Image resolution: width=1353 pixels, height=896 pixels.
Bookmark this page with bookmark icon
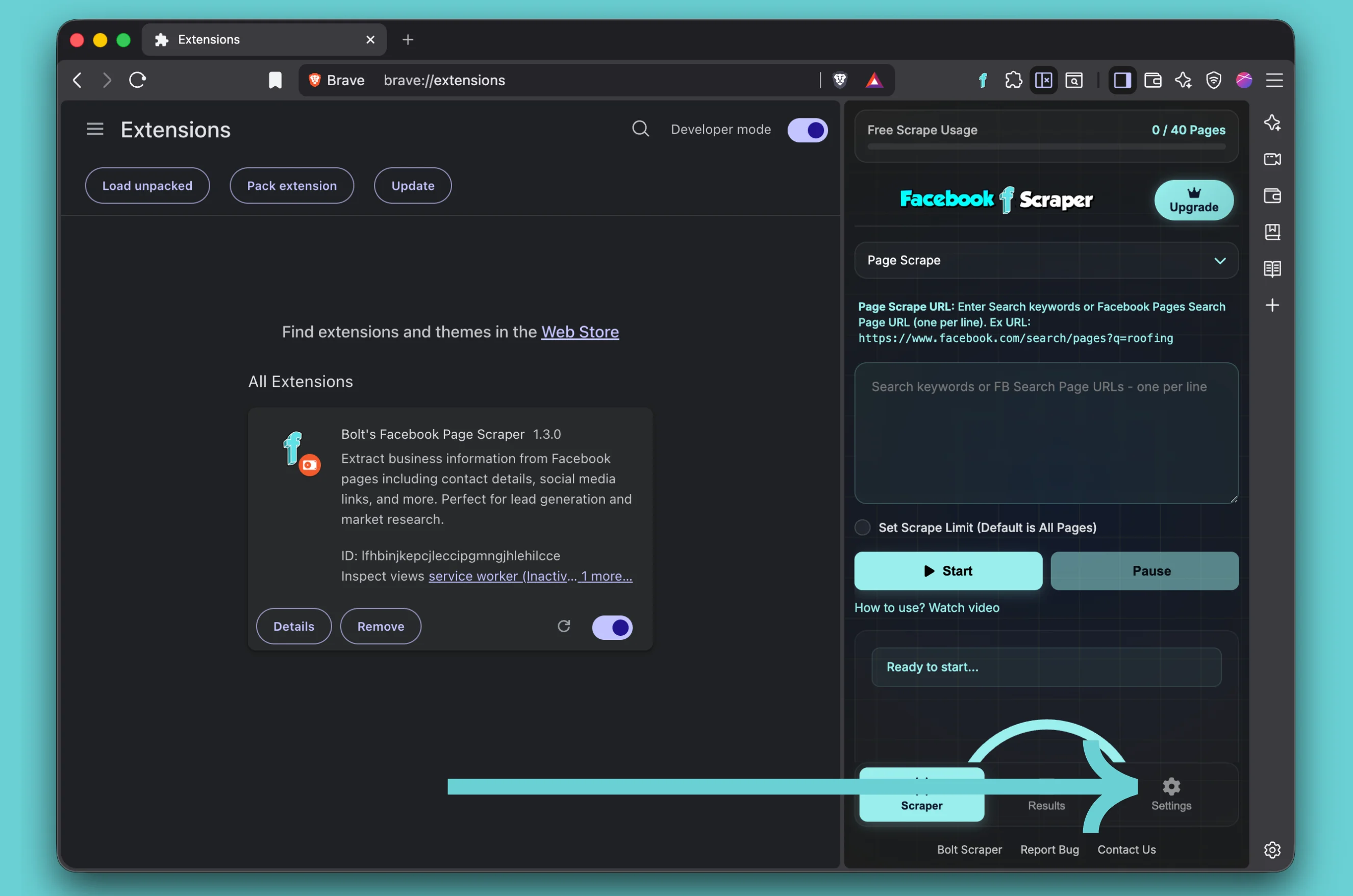pos(275,80)
